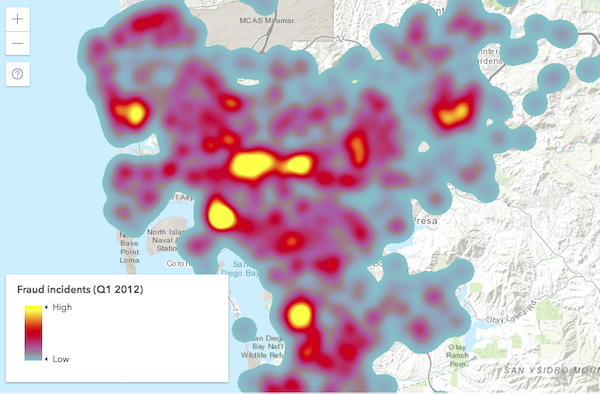Click the 'High' legend label

pos(62,307)
